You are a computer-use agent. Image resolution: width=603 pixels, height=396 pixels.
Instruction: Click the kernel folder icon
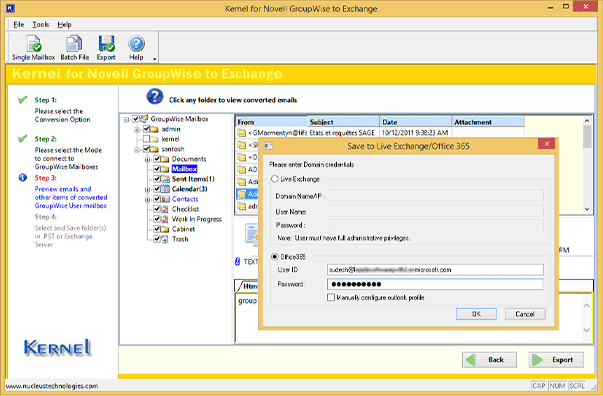tap(154, 139)
